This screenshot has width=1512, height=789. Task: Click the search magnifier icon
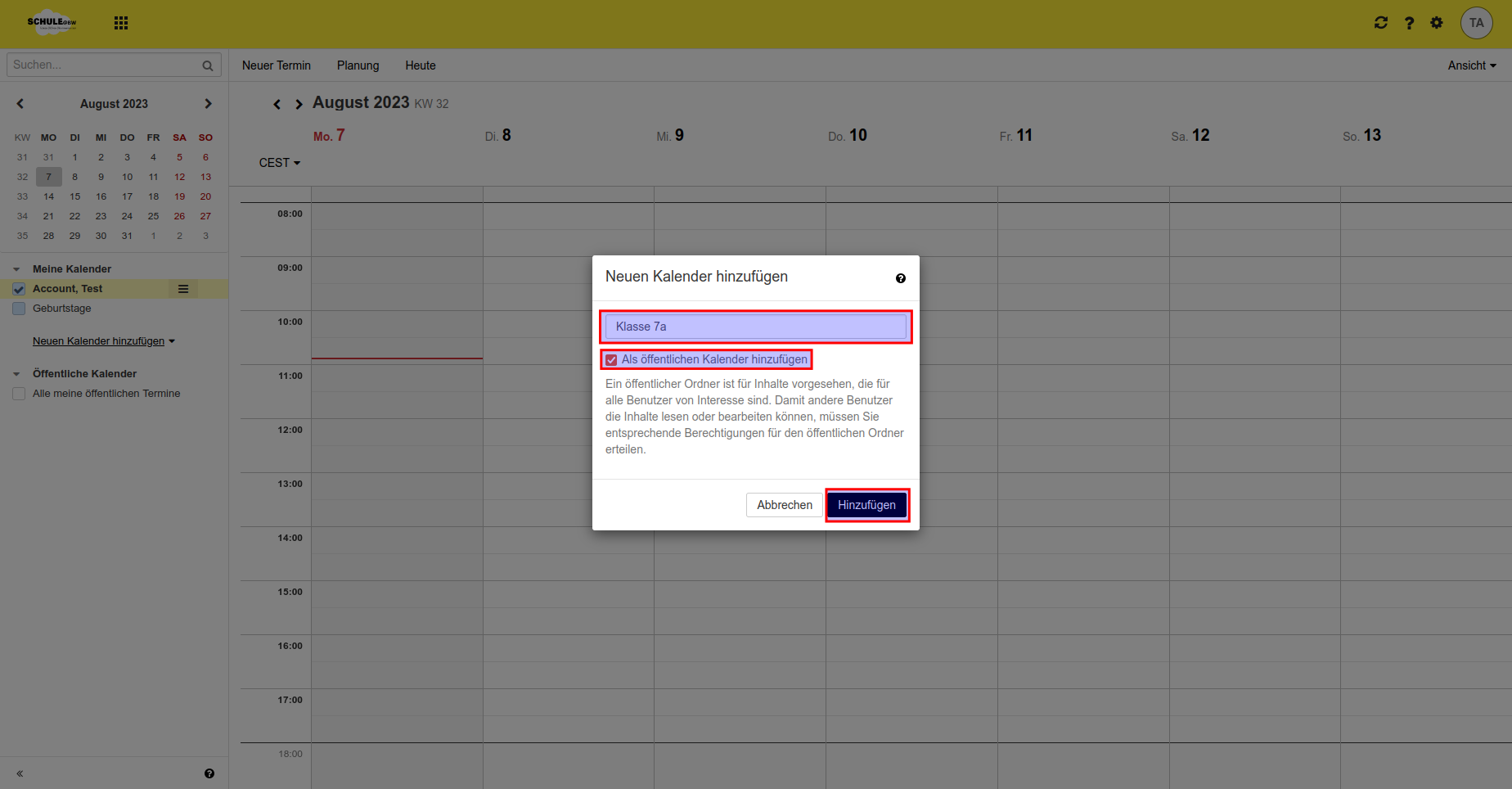click(x=208, y=65)
